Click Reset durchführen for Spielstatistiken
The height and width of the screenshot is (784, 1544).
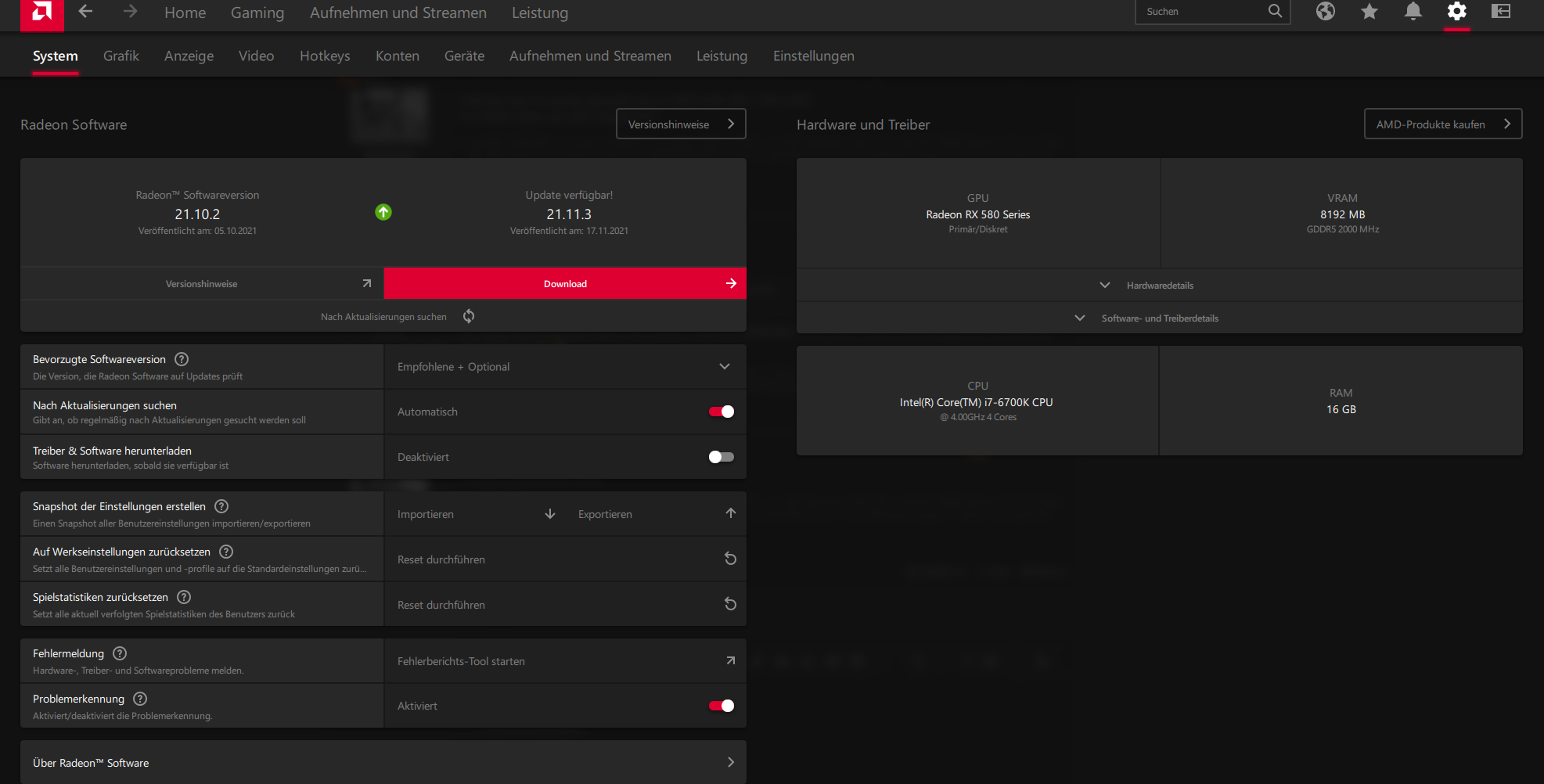point(565,604)
